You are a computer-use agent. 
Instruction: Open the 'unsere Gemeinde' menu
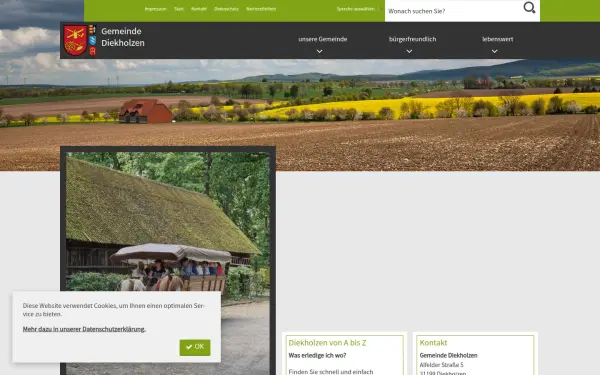[x=323, y=39]
